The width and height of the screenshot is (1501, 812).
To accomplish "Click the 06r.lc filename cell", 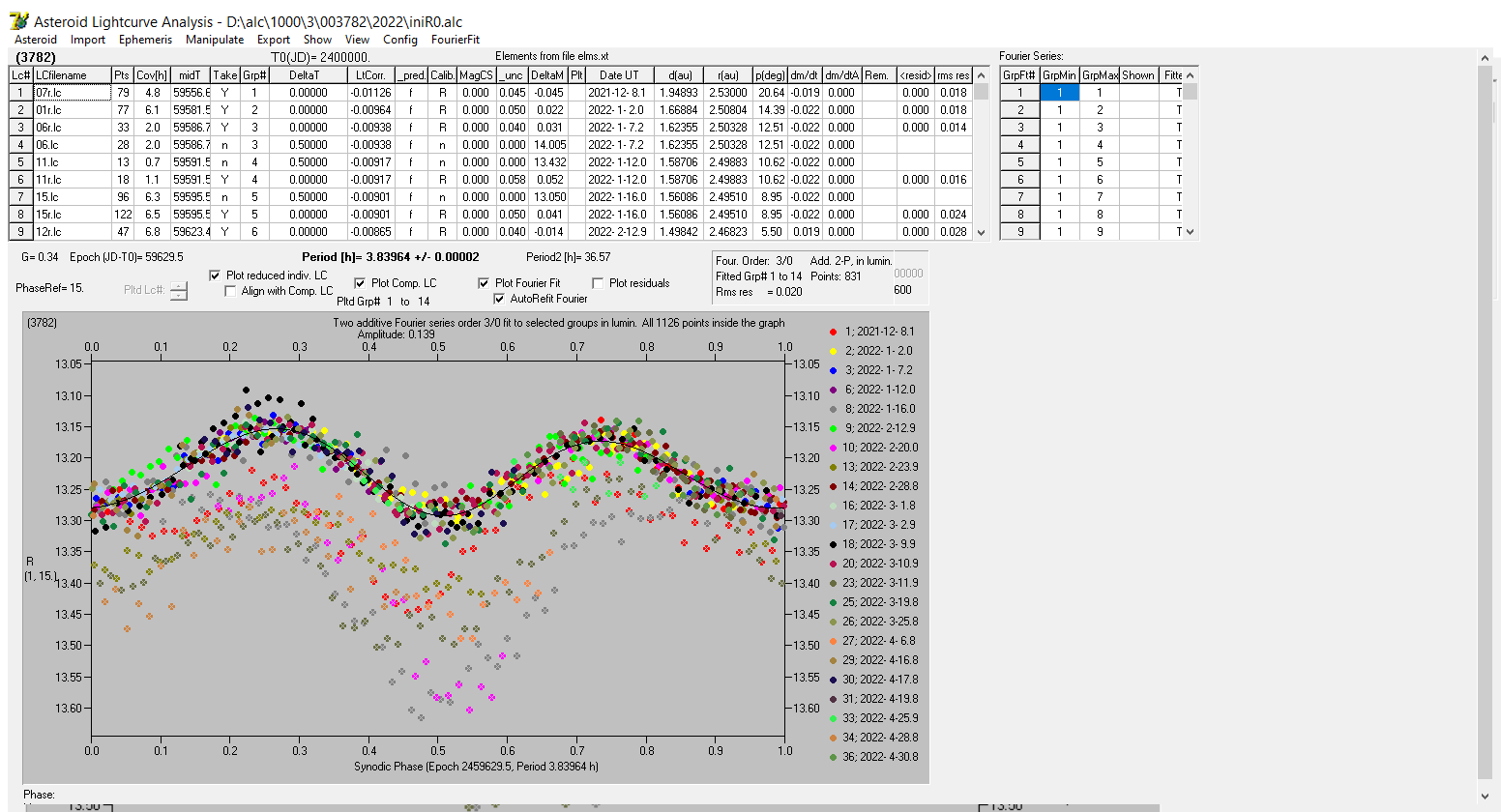I will tap(72, 128).
